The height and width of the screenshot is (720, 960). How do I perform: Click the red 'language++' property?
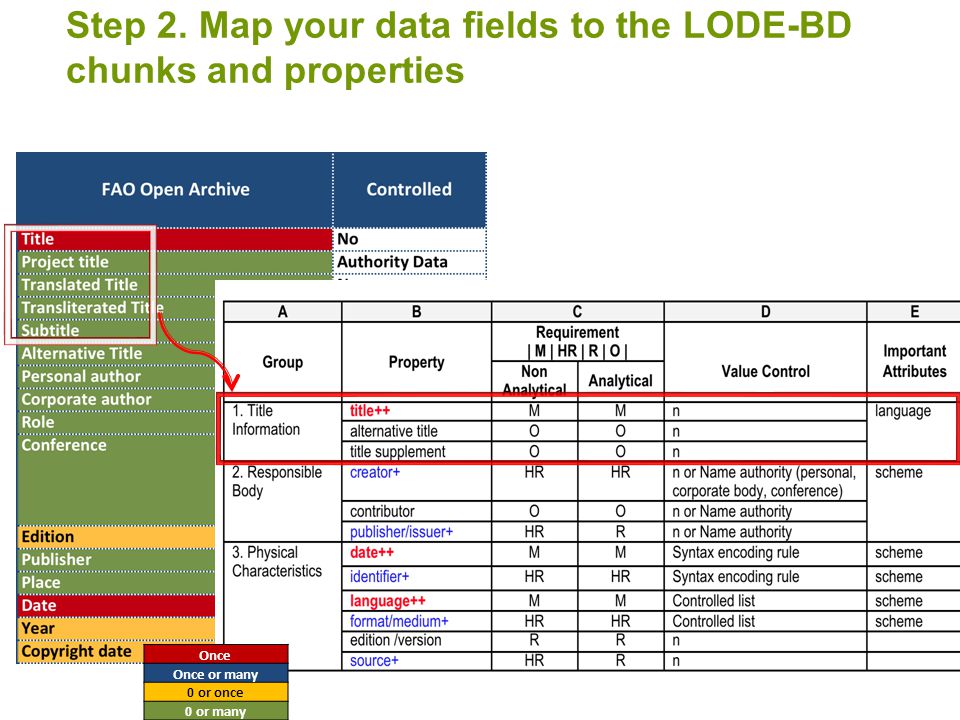(388, 601)
